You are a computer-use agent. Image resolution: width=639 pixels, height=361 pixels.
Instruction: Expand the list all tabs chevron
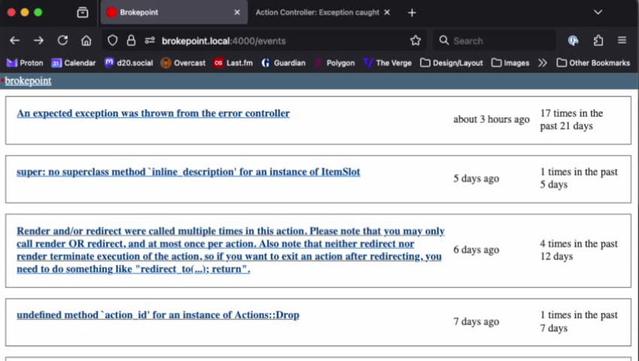coord(598,12)
